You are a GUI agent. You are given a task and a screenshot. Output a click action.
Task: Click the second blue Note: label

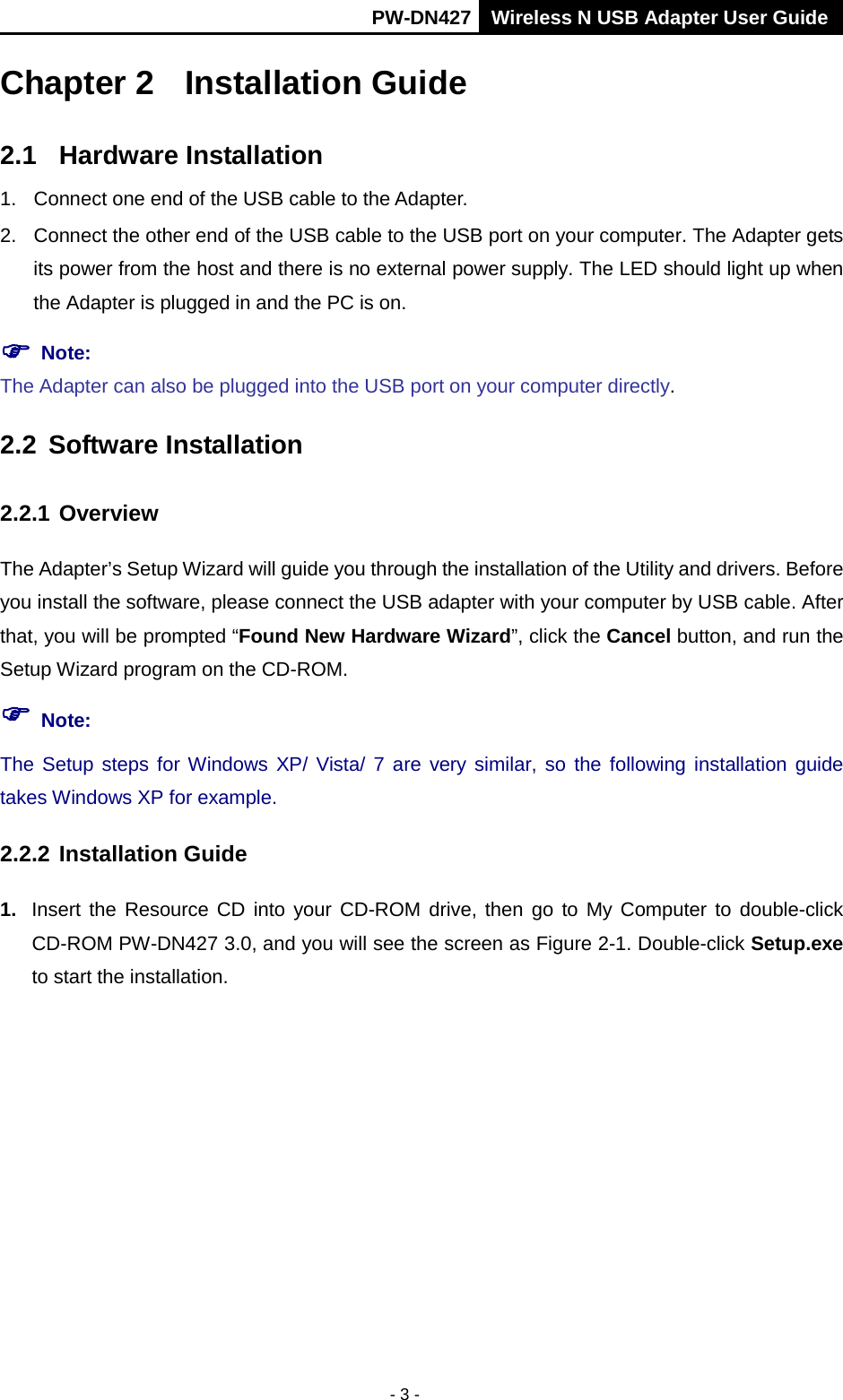coord(65,721)
